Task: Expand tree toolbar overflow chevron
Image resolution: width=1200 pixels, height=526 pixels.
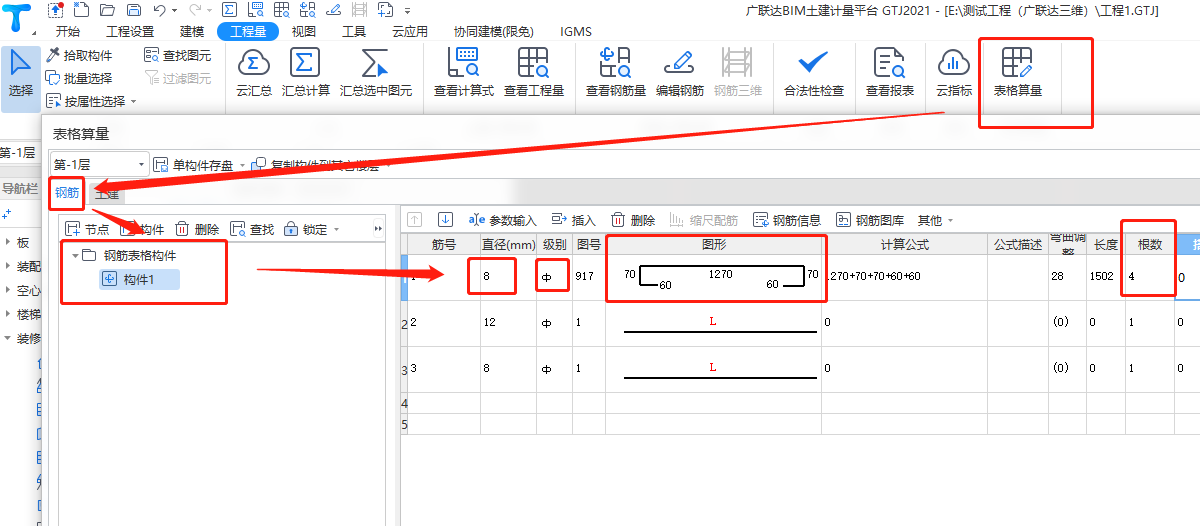Action: [x=378, y=229]
